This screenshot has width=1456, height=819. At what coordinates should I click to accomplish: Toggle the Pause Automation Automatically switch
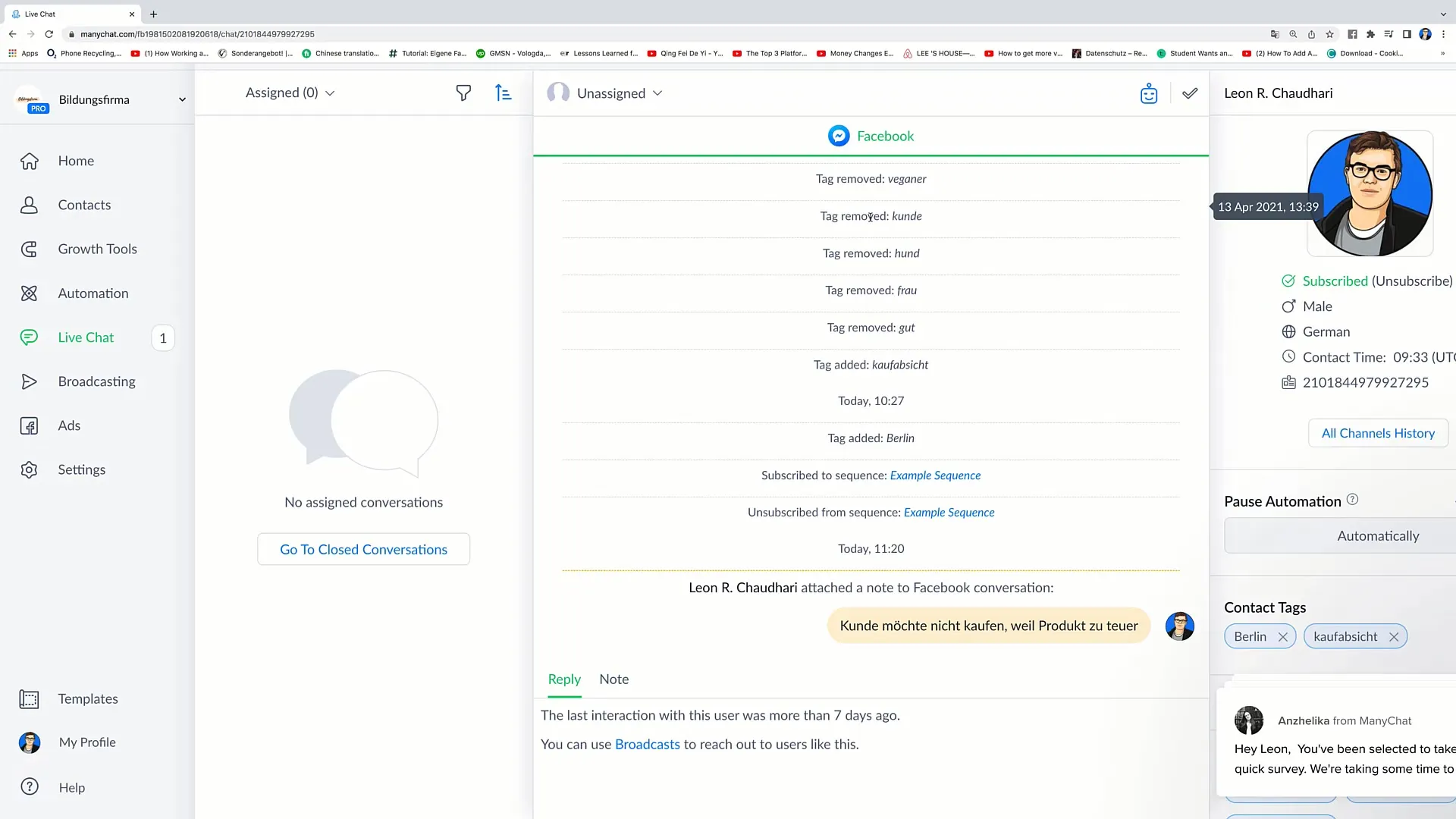[x=1378, y=535]
